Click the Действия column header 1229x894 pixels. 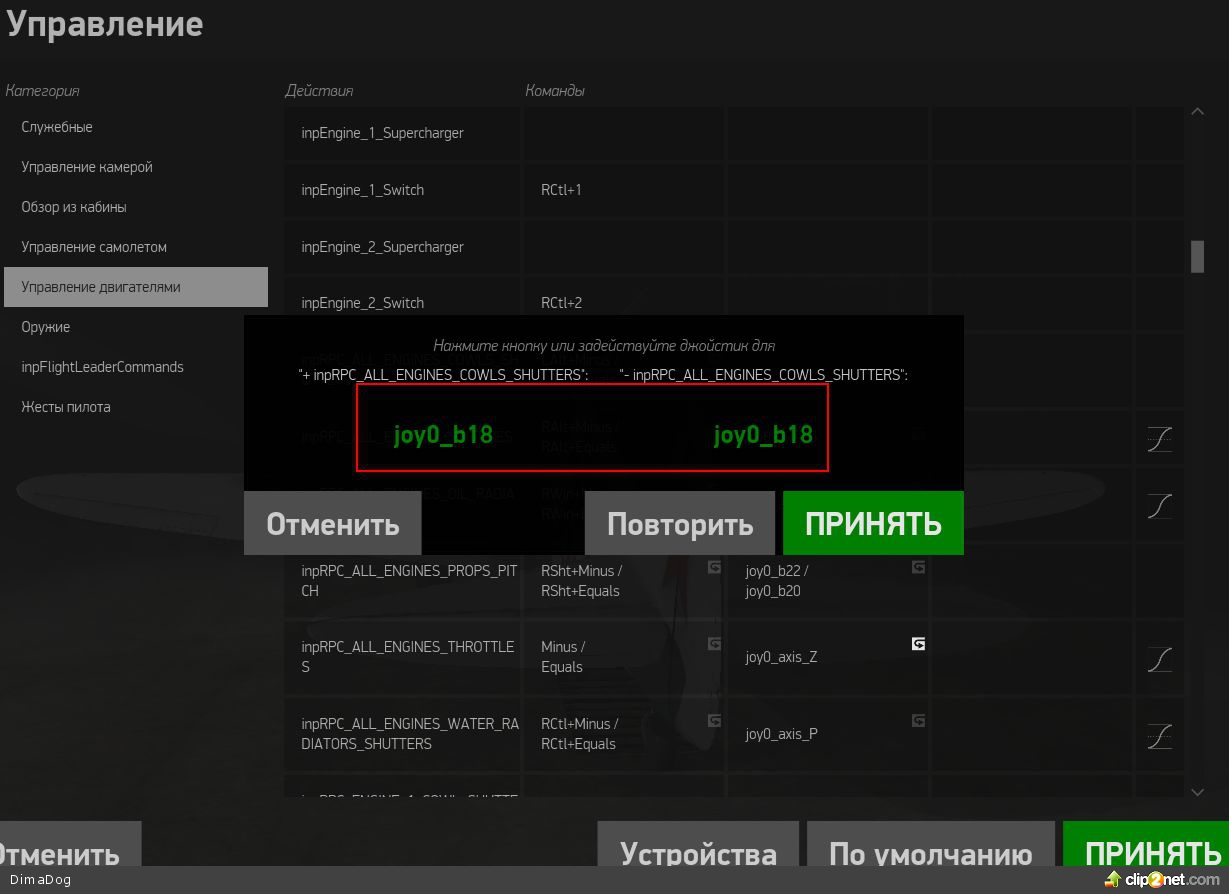(319, 90)
